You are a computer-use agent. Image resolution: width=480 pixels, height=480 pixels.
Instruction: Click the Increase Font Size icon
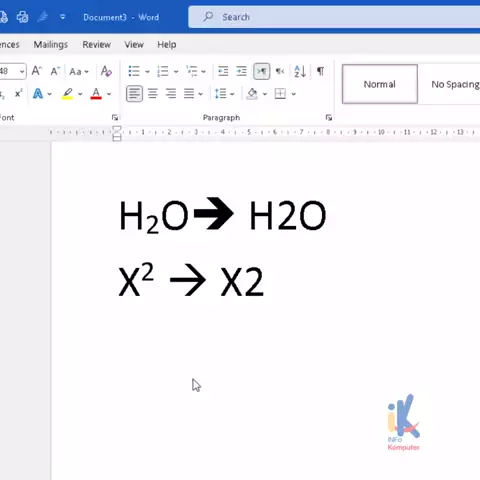point(36,71)
